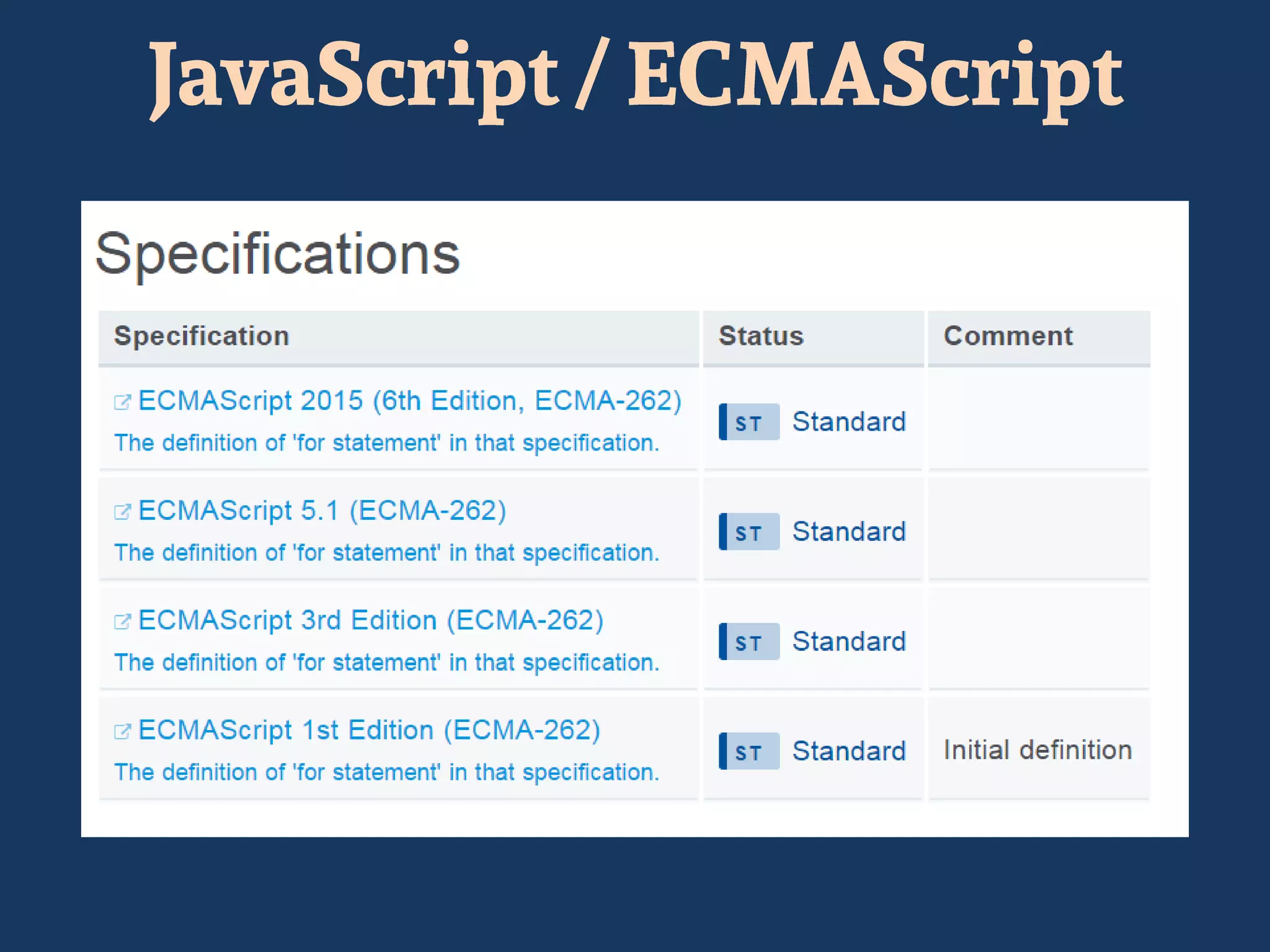Click the Comment column header
1270x952 pixels.
point(1008,336)
